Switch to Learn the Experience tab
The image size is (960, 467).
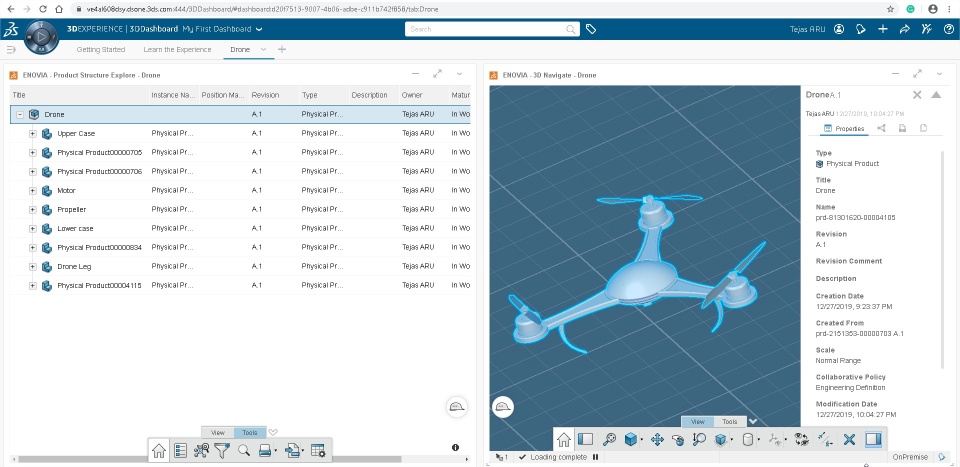(x=177, y=50)
